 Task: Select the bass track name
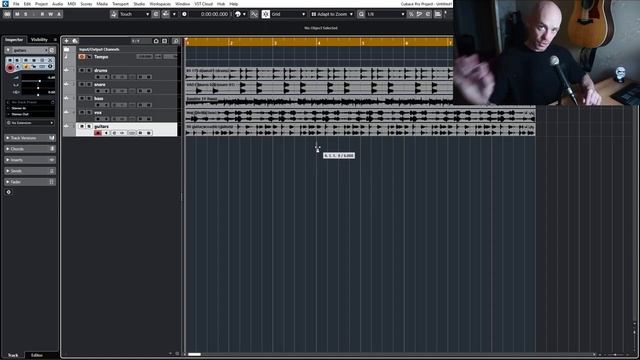[98, 98]
